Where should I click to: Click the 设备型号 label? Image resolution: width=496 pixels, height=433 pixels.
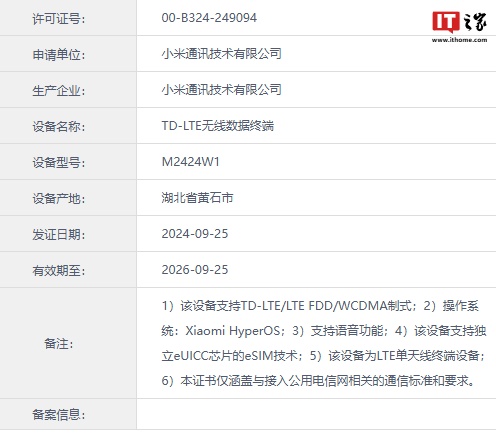click(58, 163)
